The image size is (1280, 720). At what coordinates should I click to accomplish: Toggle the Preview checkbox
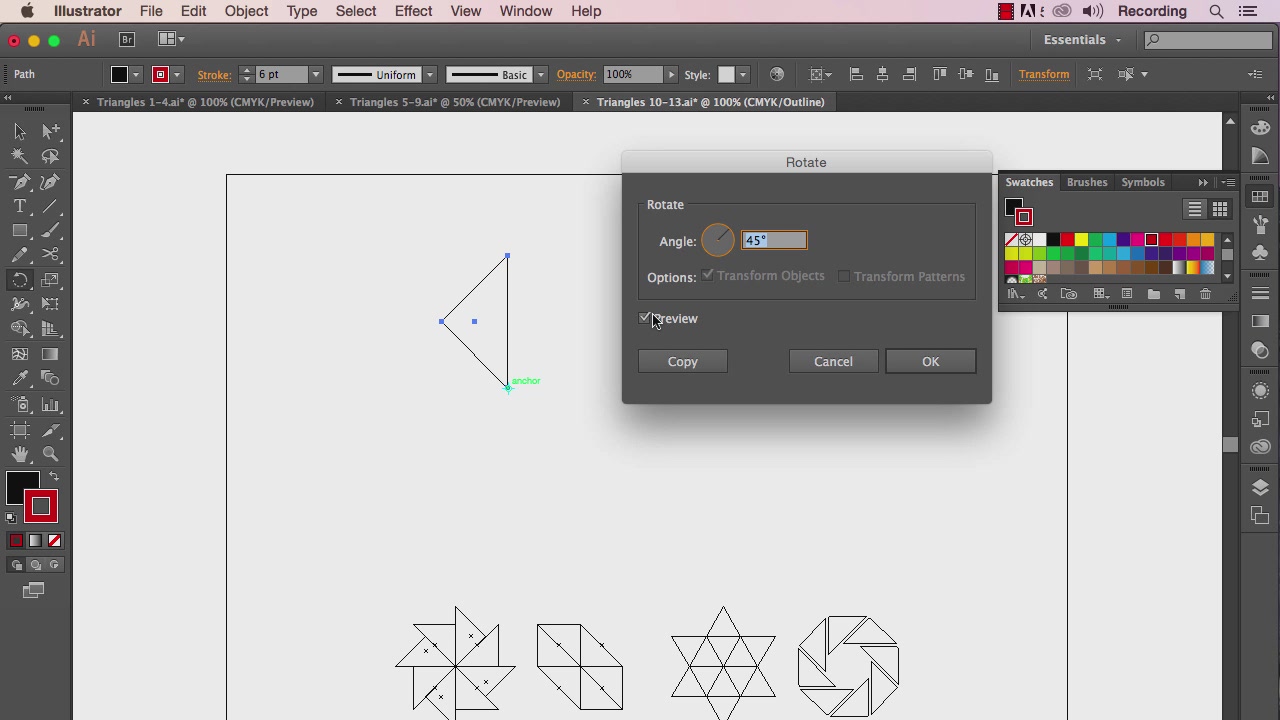pos(645,318)
